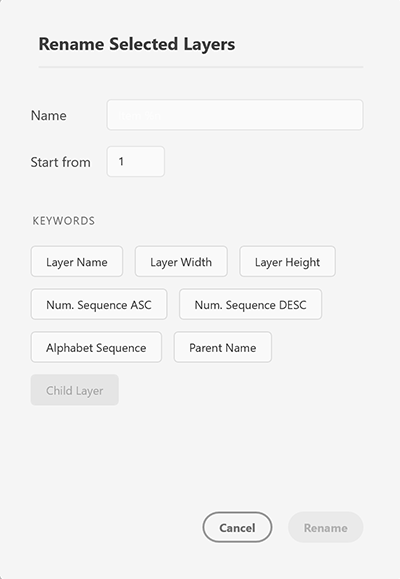400x579 pixels.
Task: Click the disabled Child Layer keyword
Action: [75, 390]
